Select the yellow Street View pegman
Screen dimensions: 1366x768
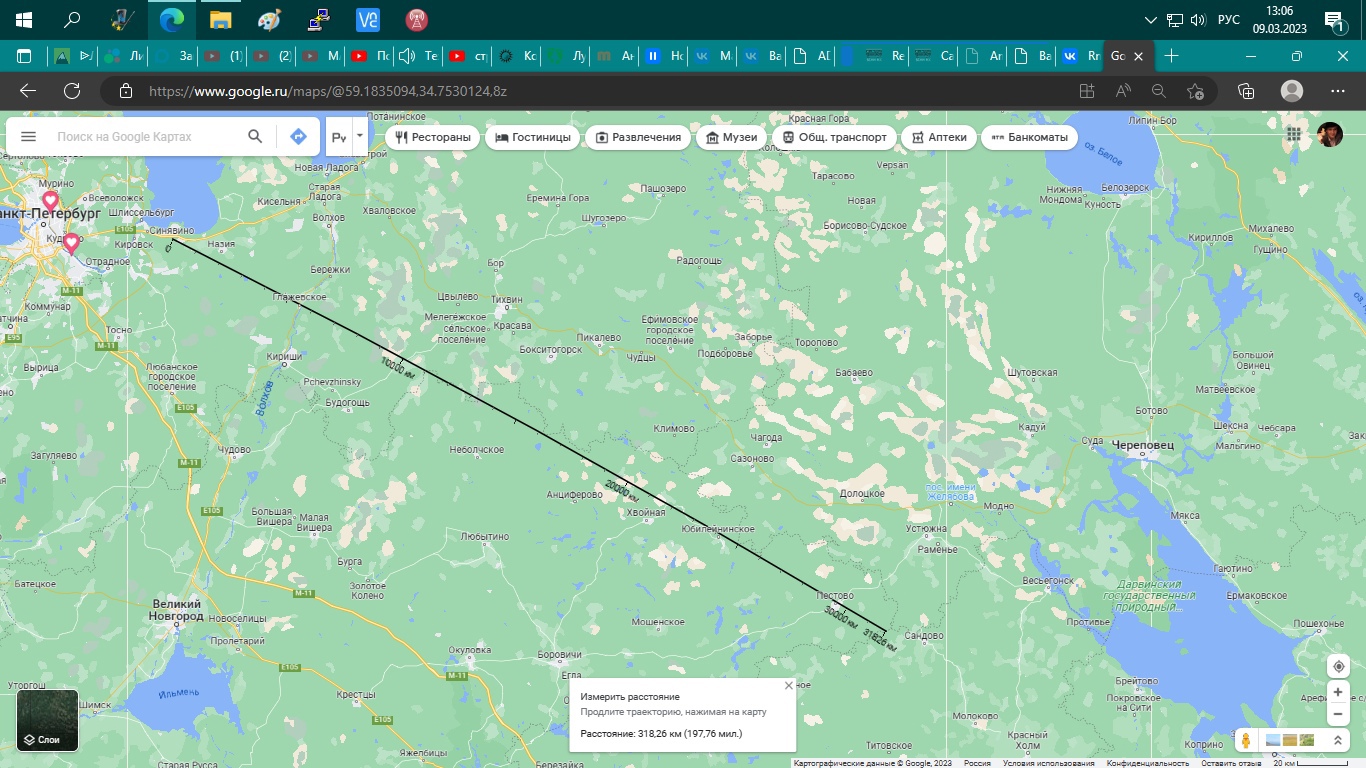pos(1247,740)
